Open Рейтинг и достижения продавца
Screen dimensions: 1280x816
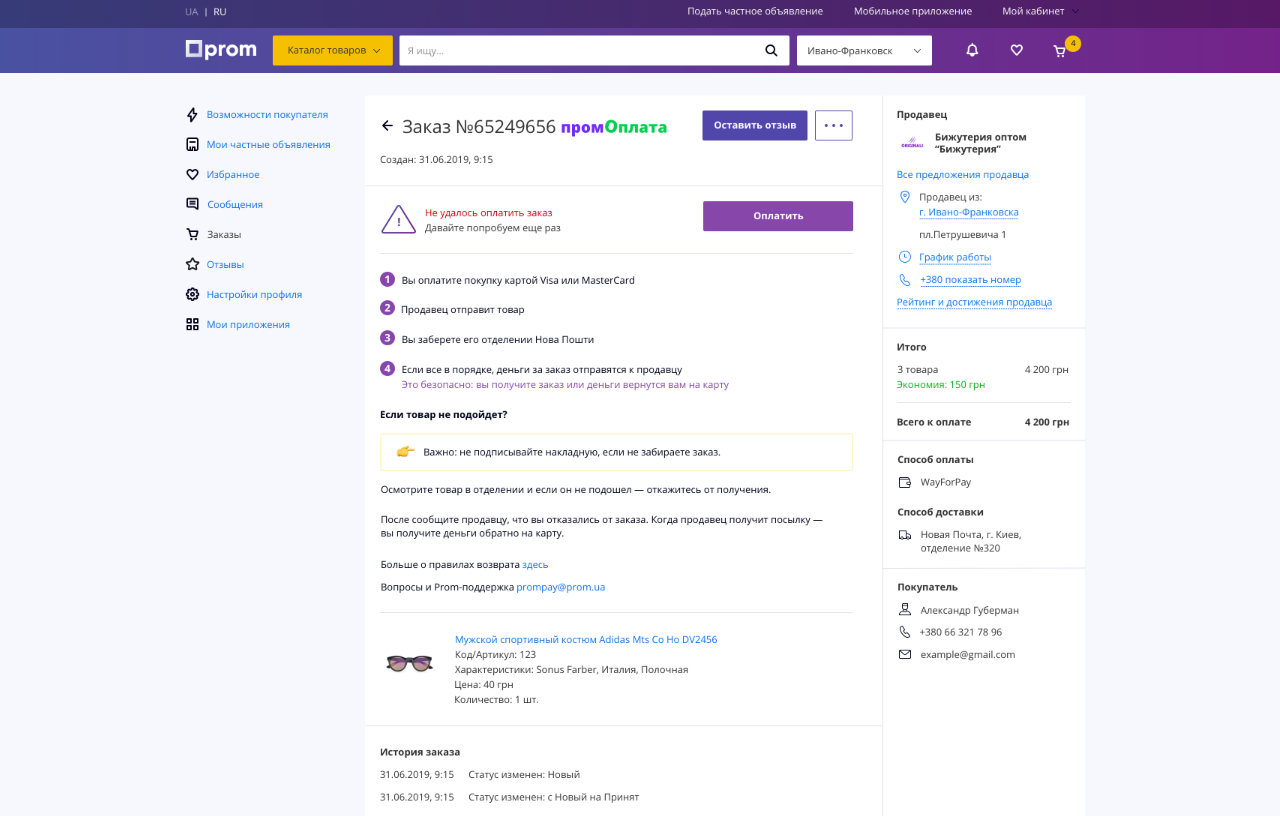click(x=974, y=302)
